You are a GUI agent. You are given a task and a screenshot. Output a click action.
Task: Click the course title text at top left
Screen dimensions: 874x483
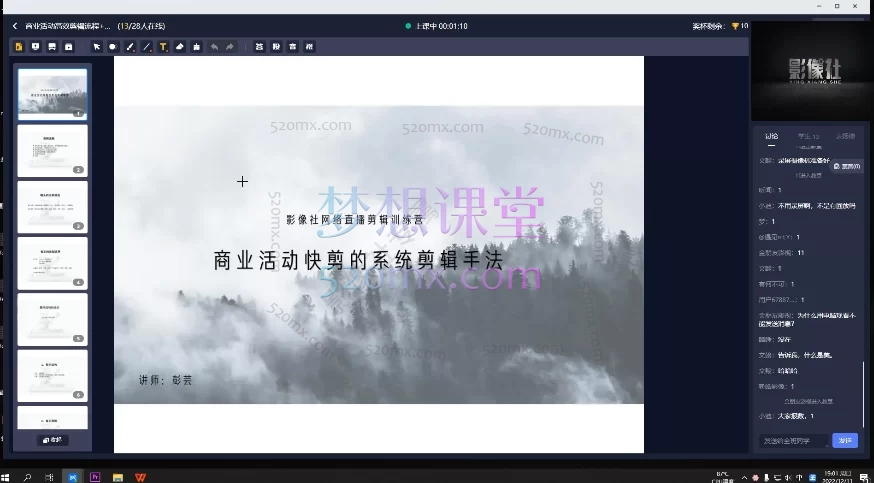pyautogui.click(x=67, y=26)
